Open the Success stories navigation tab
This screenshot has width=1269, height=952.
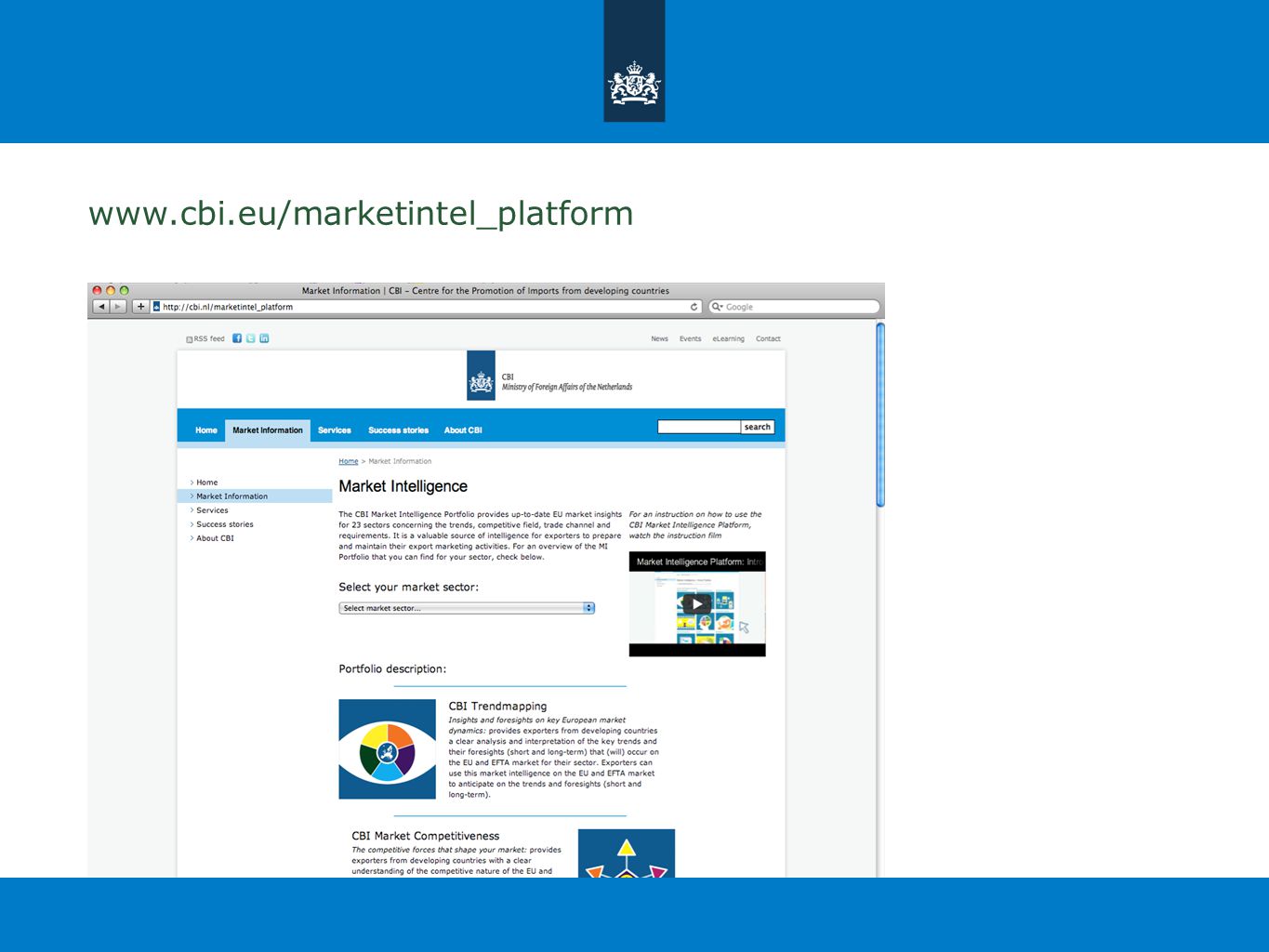398,430
